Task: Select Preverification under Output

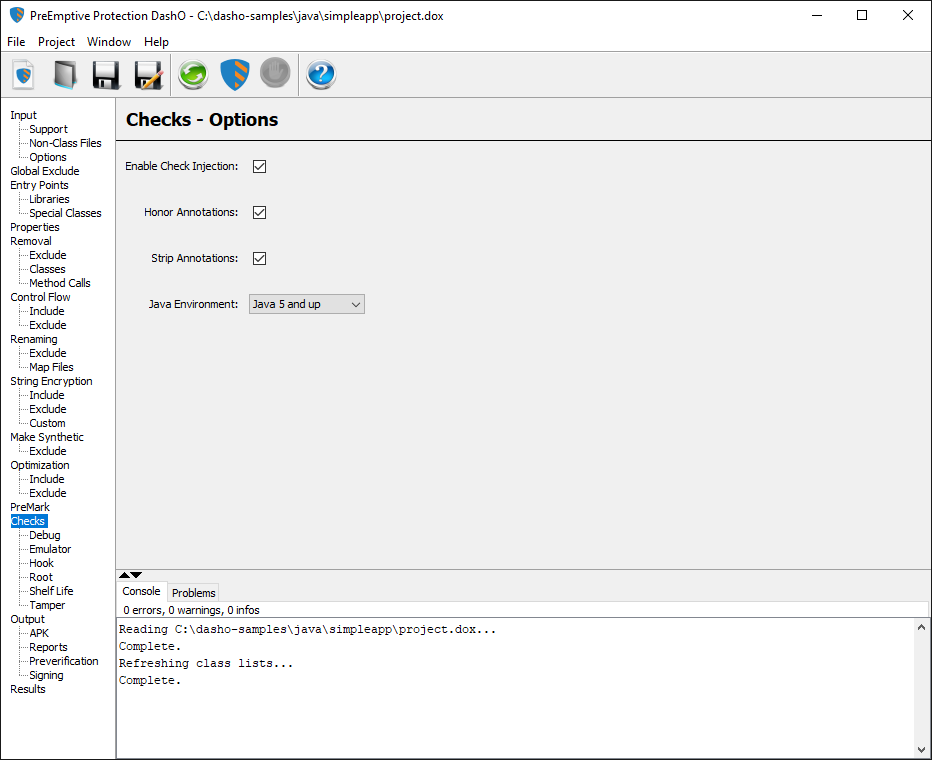Action: [x=64, y=661]
